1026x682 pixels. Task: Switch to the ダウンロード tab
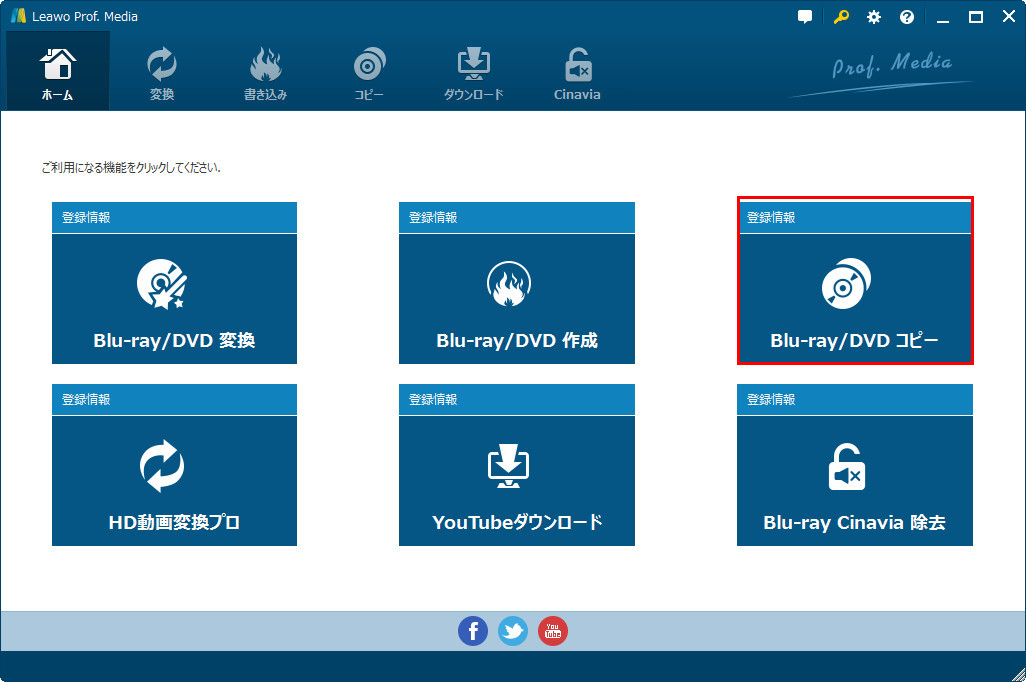(x=473, y=74)
